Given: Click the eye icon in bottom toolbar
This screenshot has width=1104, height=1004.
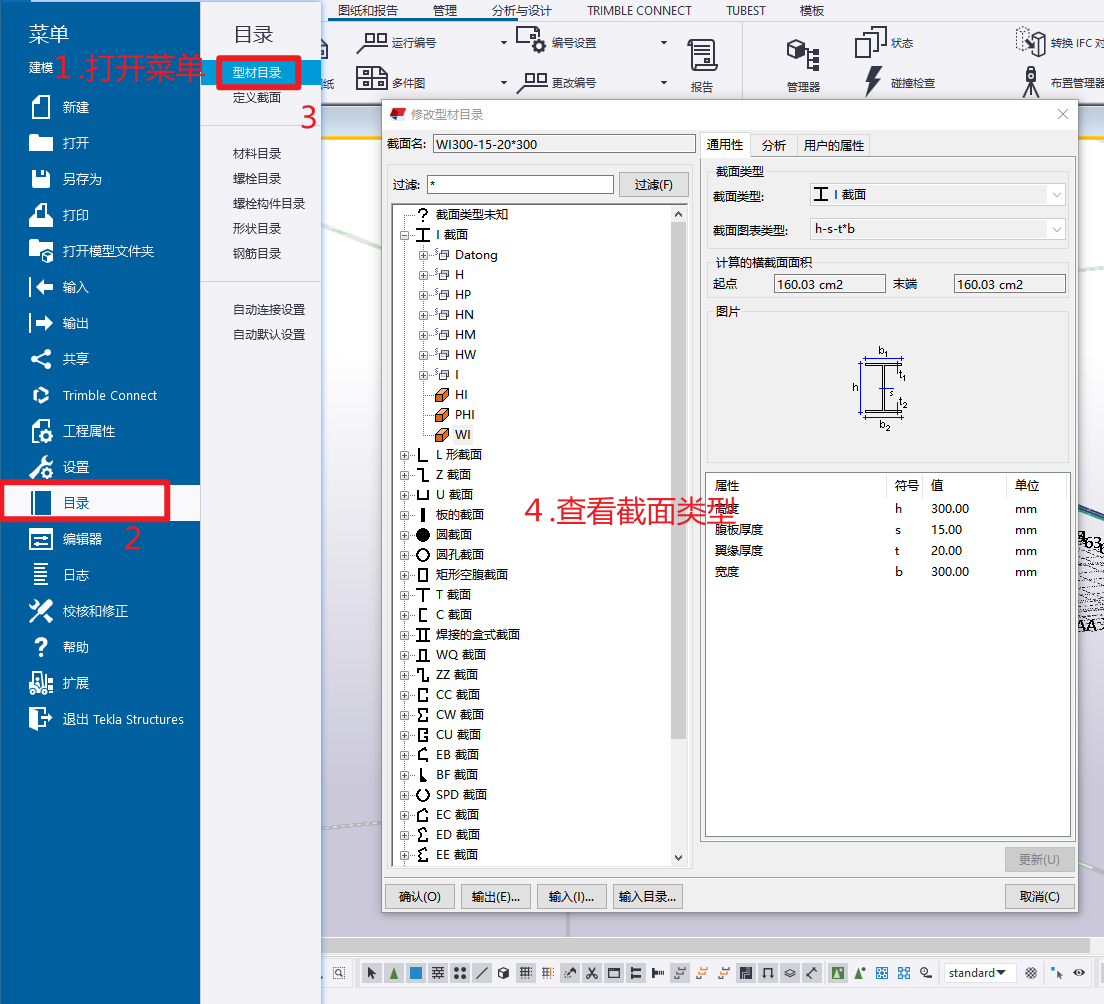Looking at the screenshot, I should [x=1079, y=973].
